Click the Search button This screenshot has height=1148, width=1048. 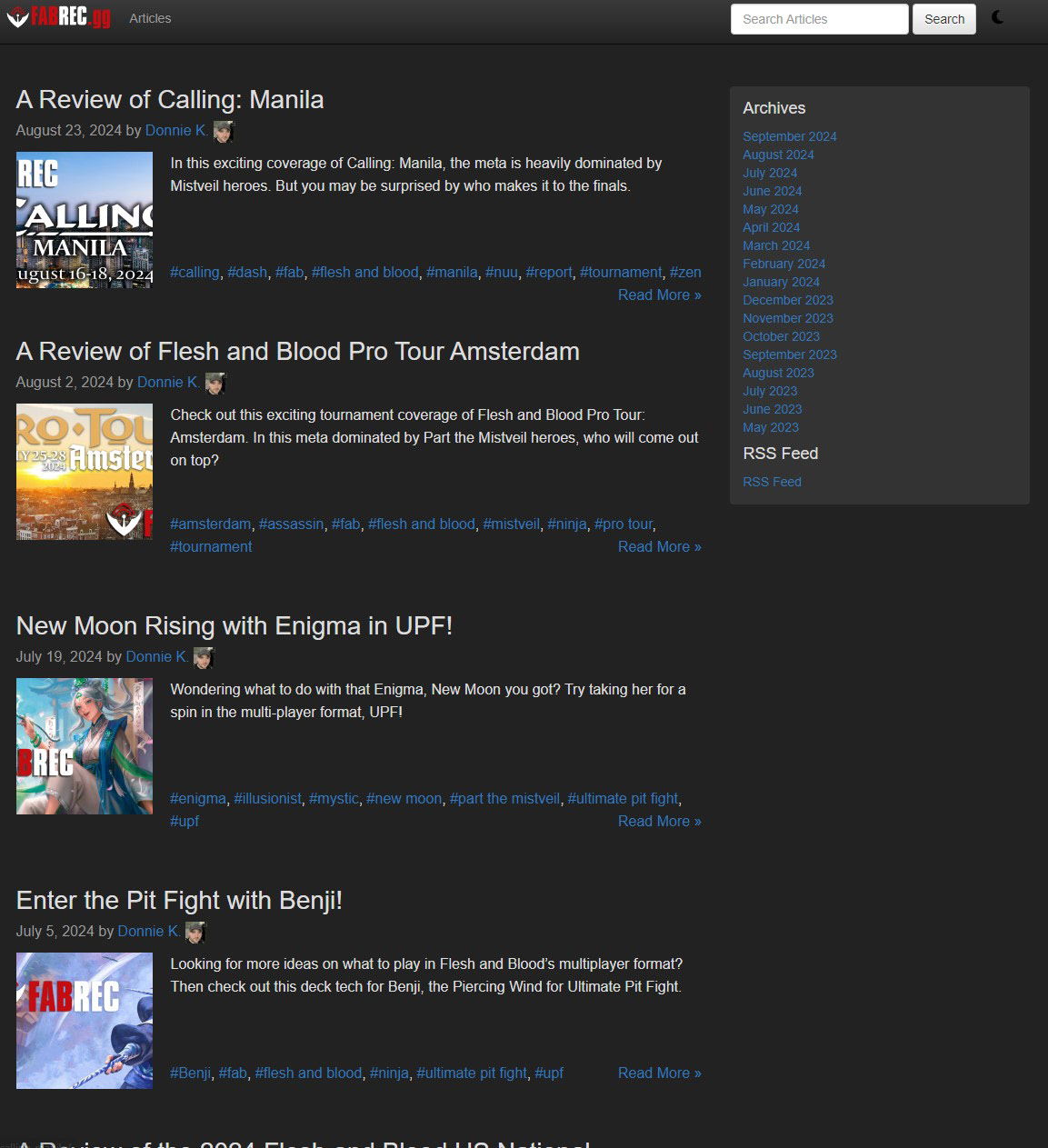(944, 19)
